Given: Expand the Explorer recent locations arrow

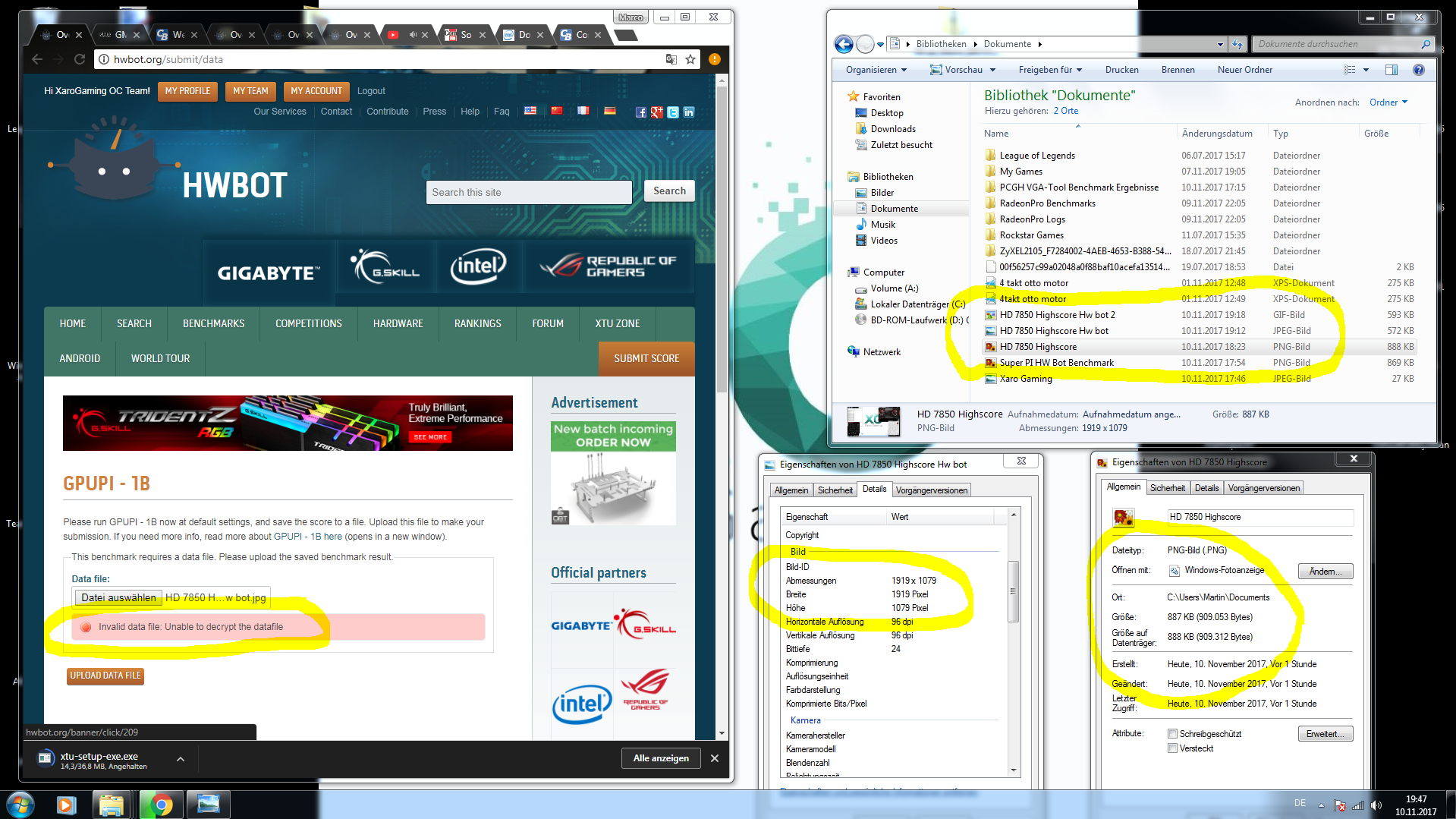Looking at the screenshot, I should coord(881,45).
